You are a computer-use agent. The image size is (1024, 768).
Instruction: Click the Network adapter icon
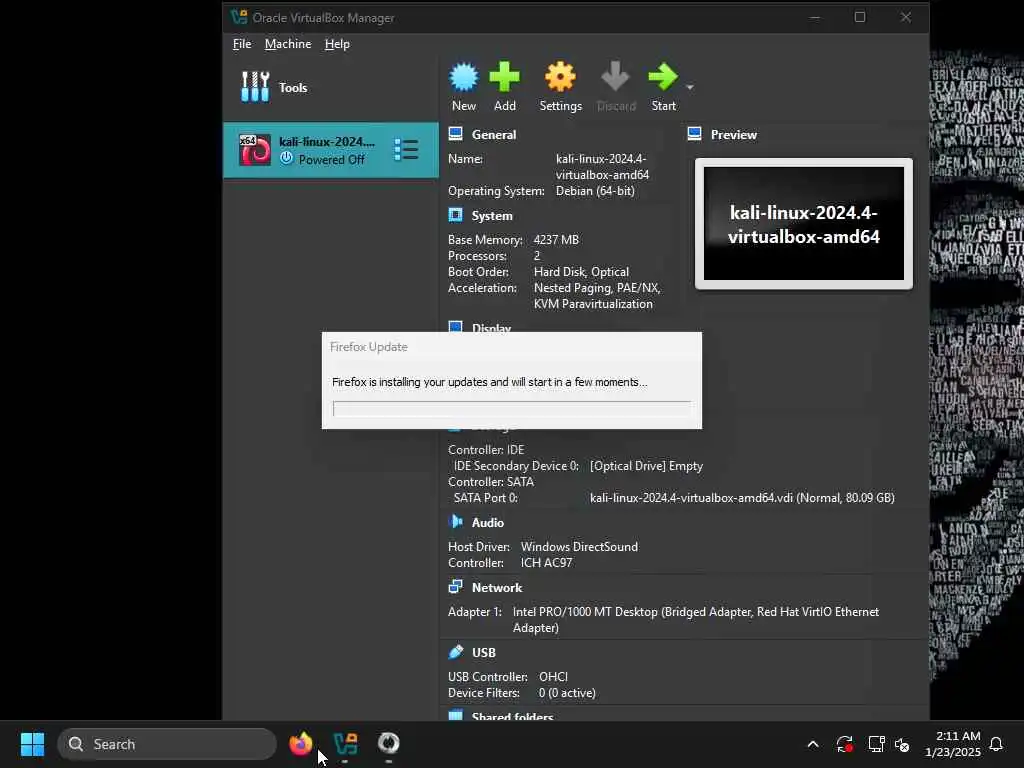point(456,586)
